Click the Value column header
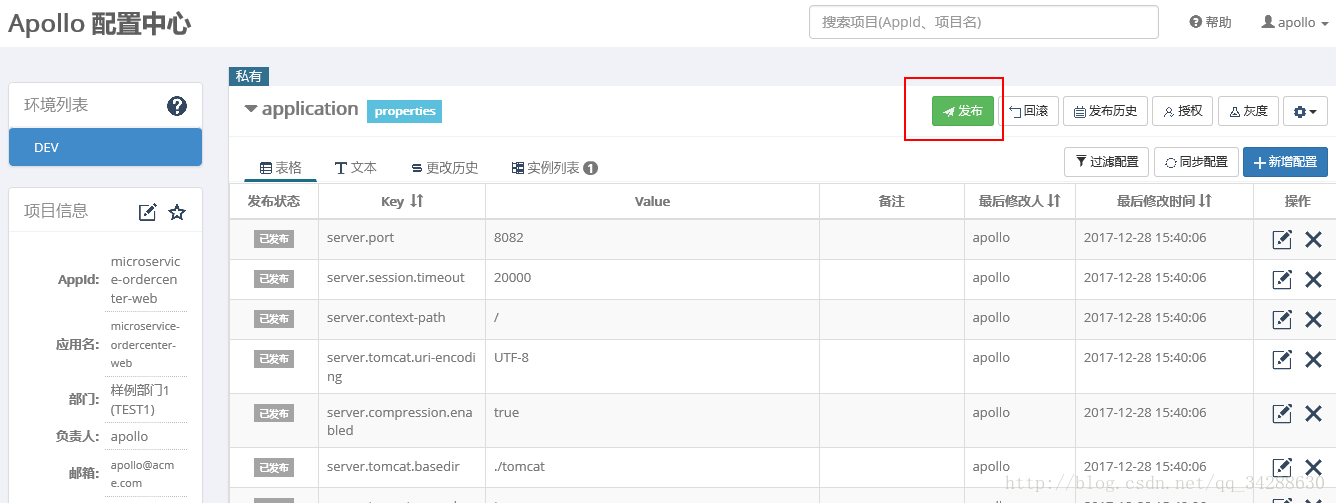Image resolution: width=1336 pixels, height=503 pixels. (652, 201)
